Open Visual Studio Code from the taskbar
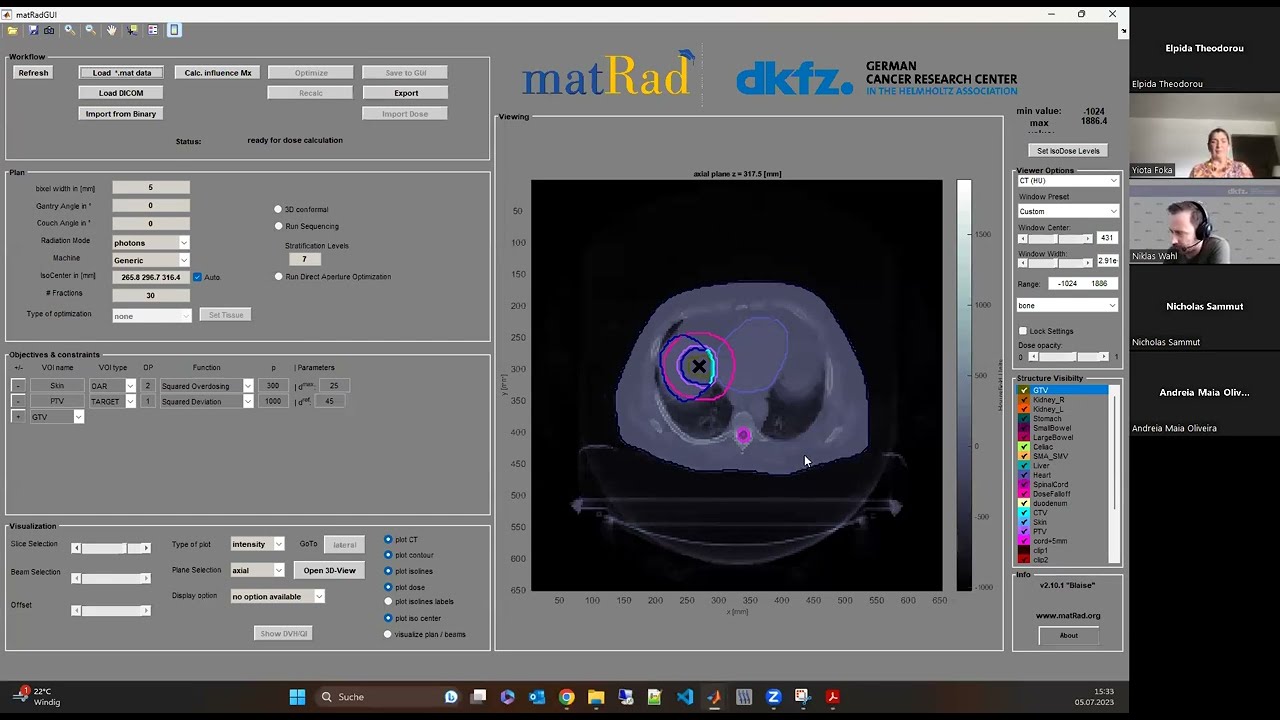This screenshot has width=1280, height=720. click(x=685, y=697)
